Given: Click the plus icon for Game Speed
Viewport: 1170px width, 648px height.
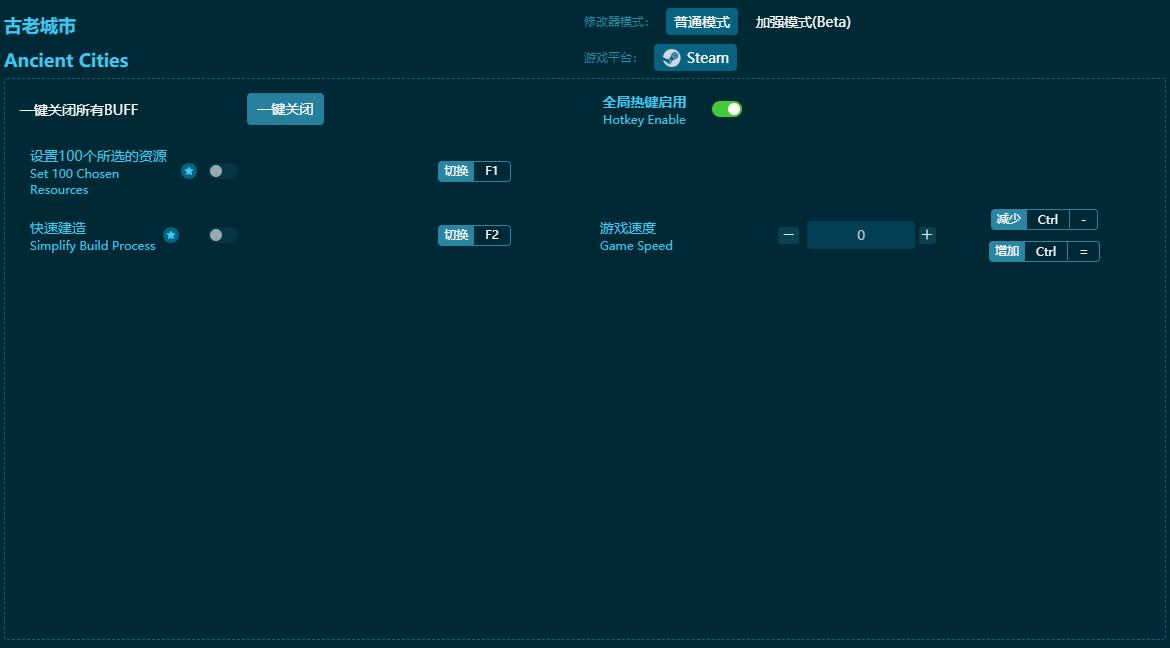Looking at the screenshot, I should tap(927, 235).
